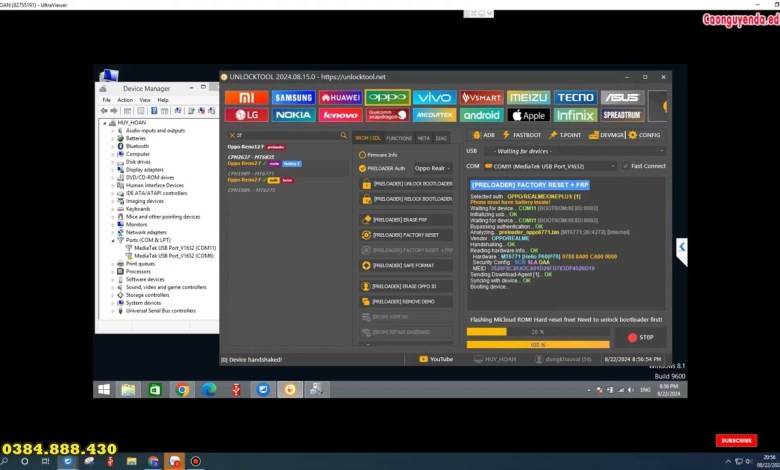Screen dimensions: 780x470
Task: Switch to BROM | EDL tab
Action: [368, 138]
